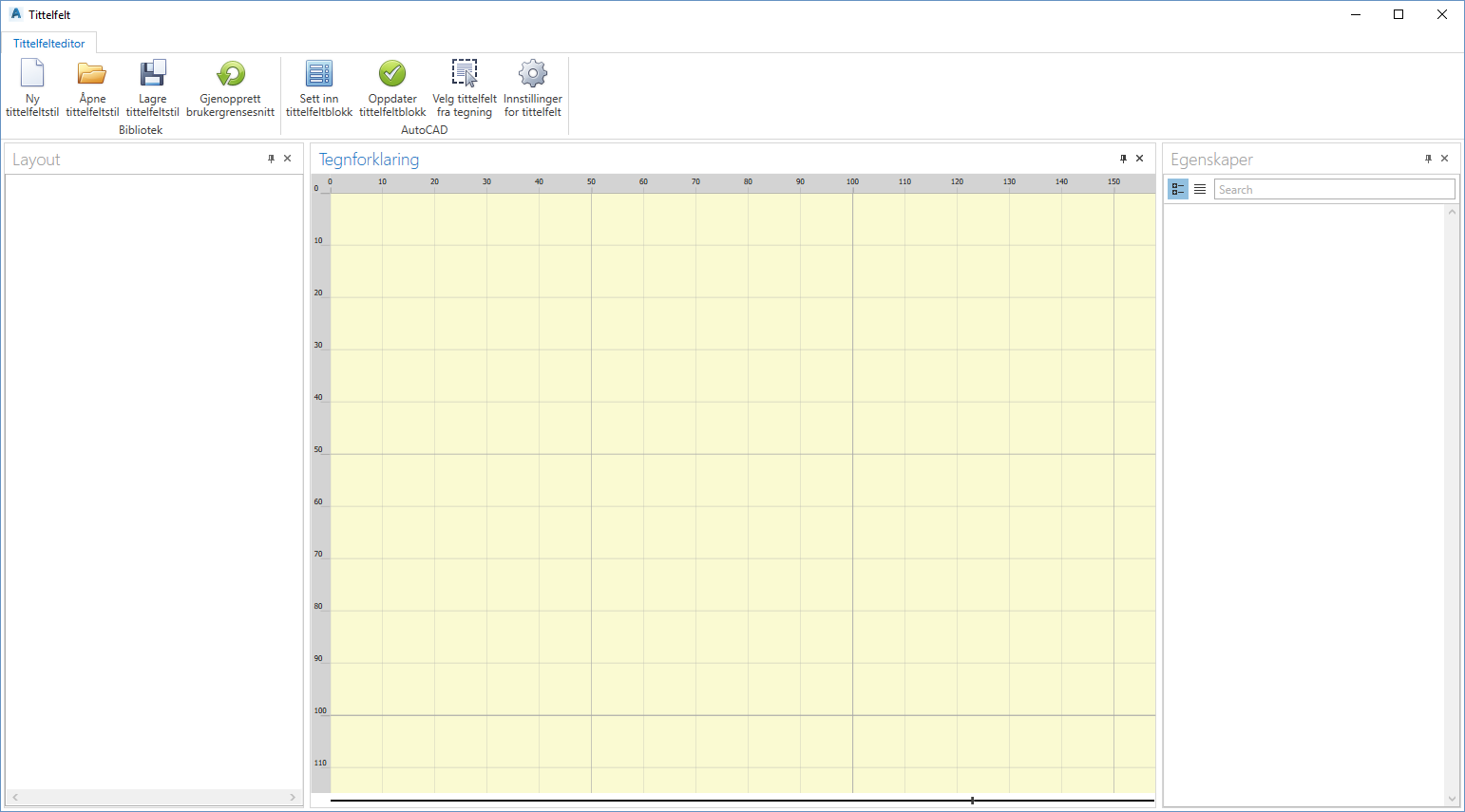
Task: Pin the Egenskaper panel
Action: [x=1428, y=159]
